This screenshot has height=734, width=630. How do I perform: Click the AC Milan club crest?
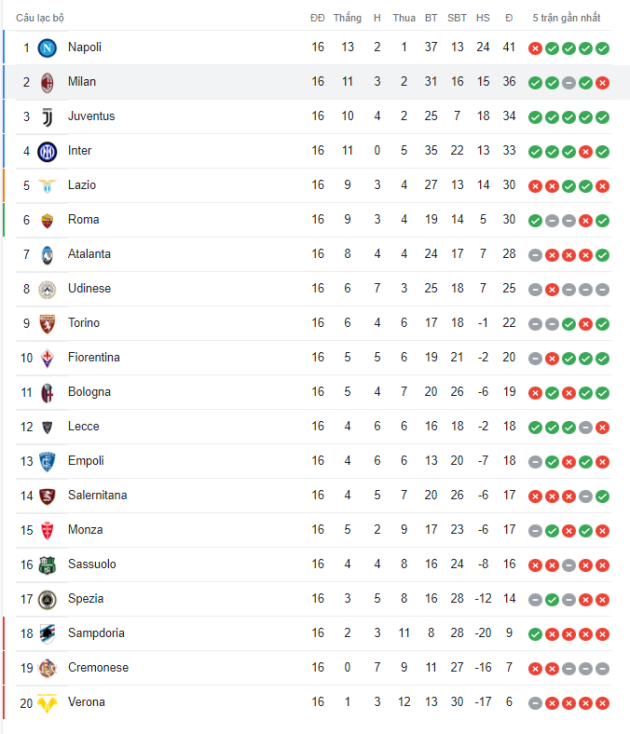pos(47,82)
